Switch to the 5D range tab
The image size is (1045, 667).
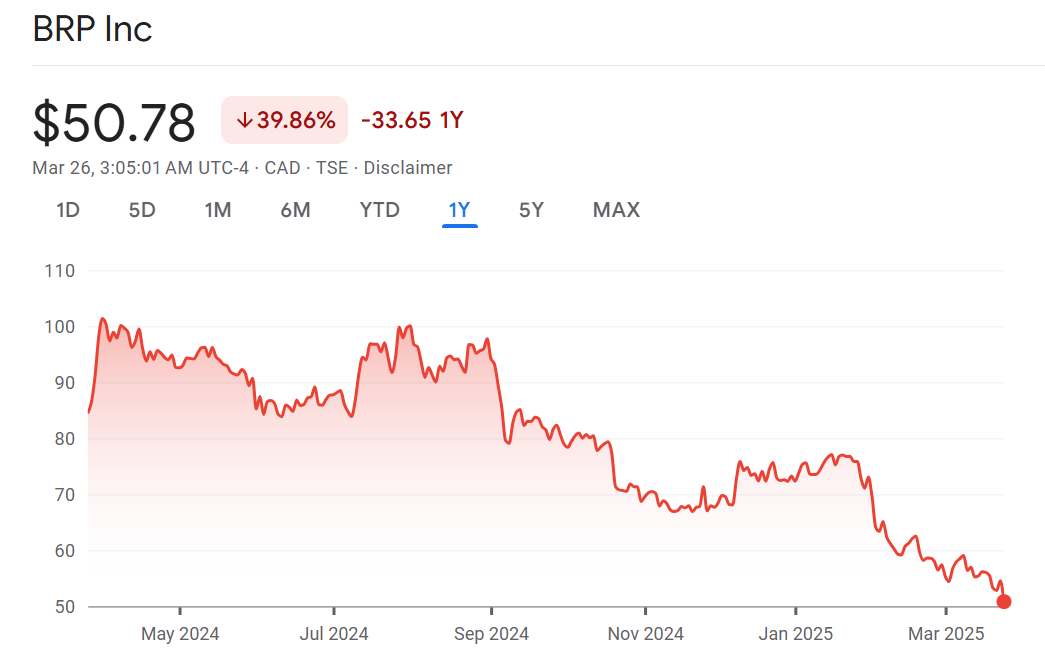142,210
